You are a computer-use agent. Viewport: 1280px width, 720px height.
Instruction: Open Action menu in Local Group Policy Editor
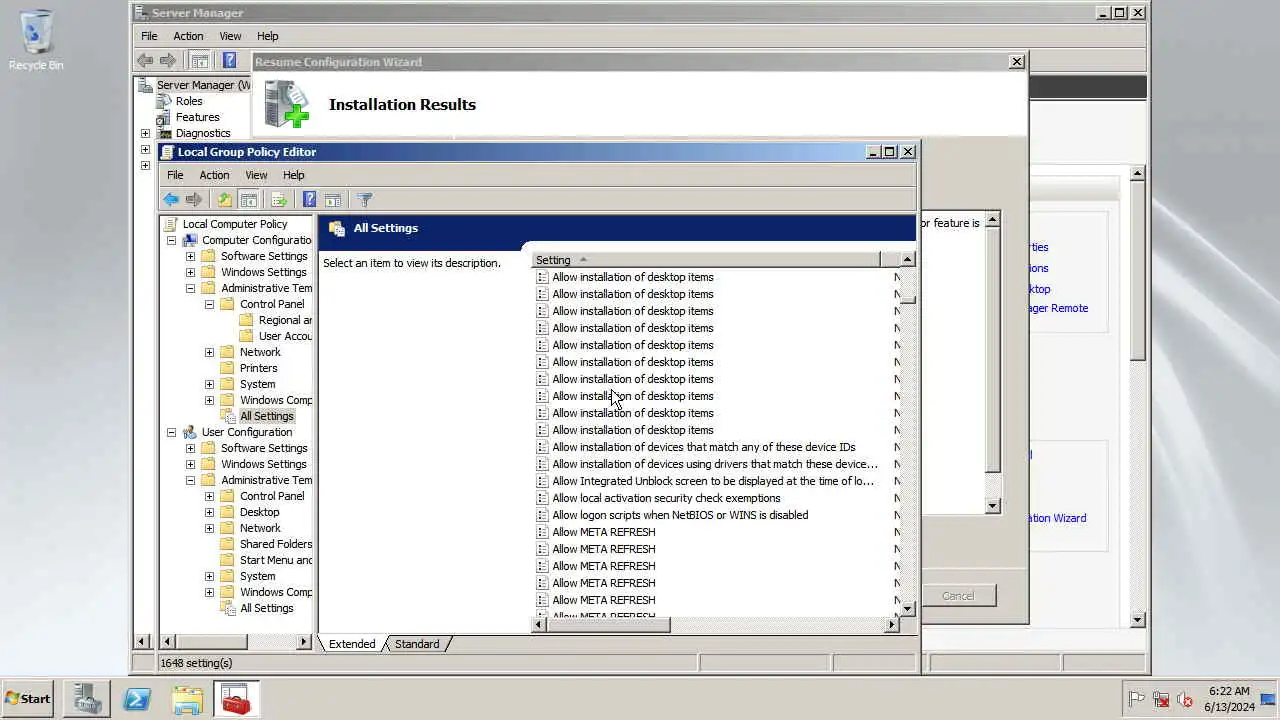coord(214,175)
